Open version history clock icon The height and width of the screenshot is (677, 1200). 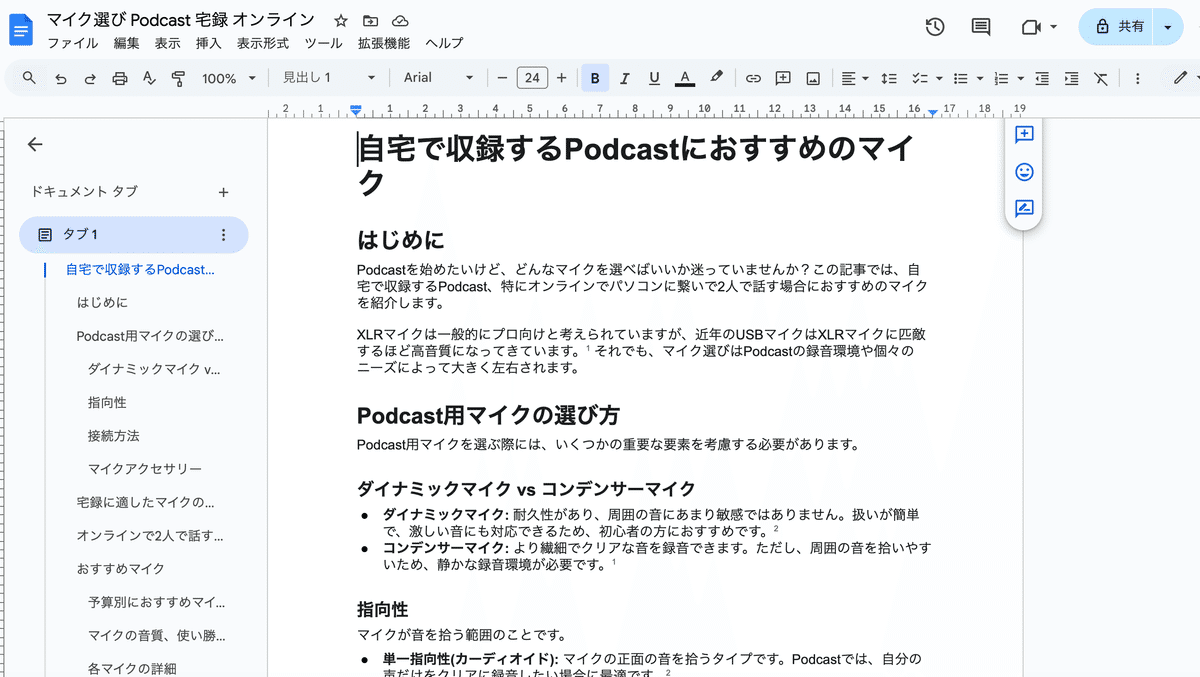pyautogui.click(x=935, y=27)
